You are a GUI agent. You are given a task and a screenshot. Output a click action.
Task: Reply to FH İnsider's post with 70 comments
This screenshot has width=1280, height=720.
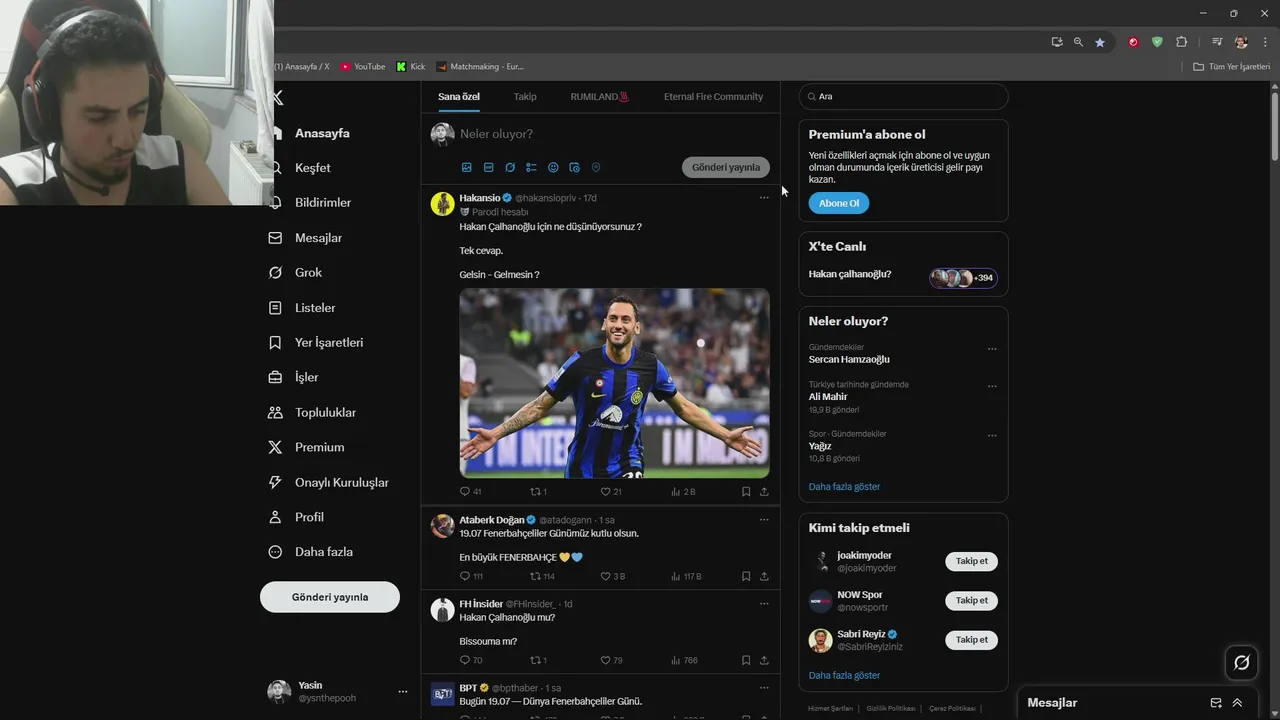point(471,660)
